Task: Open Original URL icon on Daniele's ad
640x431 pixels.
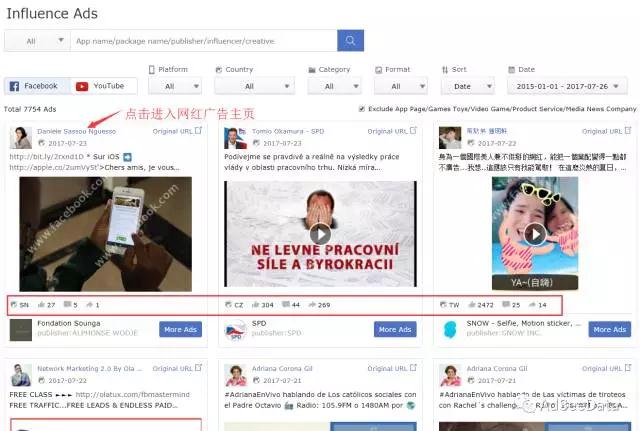Action: [x=198, y=131]
